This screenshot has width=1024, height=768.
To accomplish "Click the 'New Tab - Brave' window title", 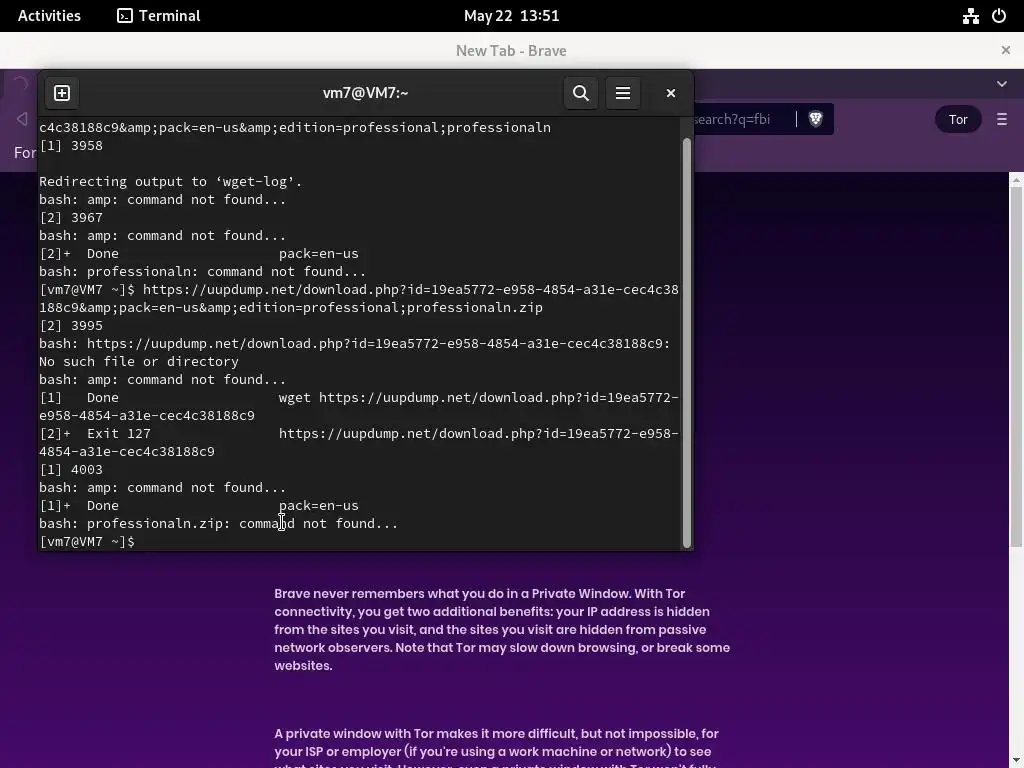I will (511, 50).
